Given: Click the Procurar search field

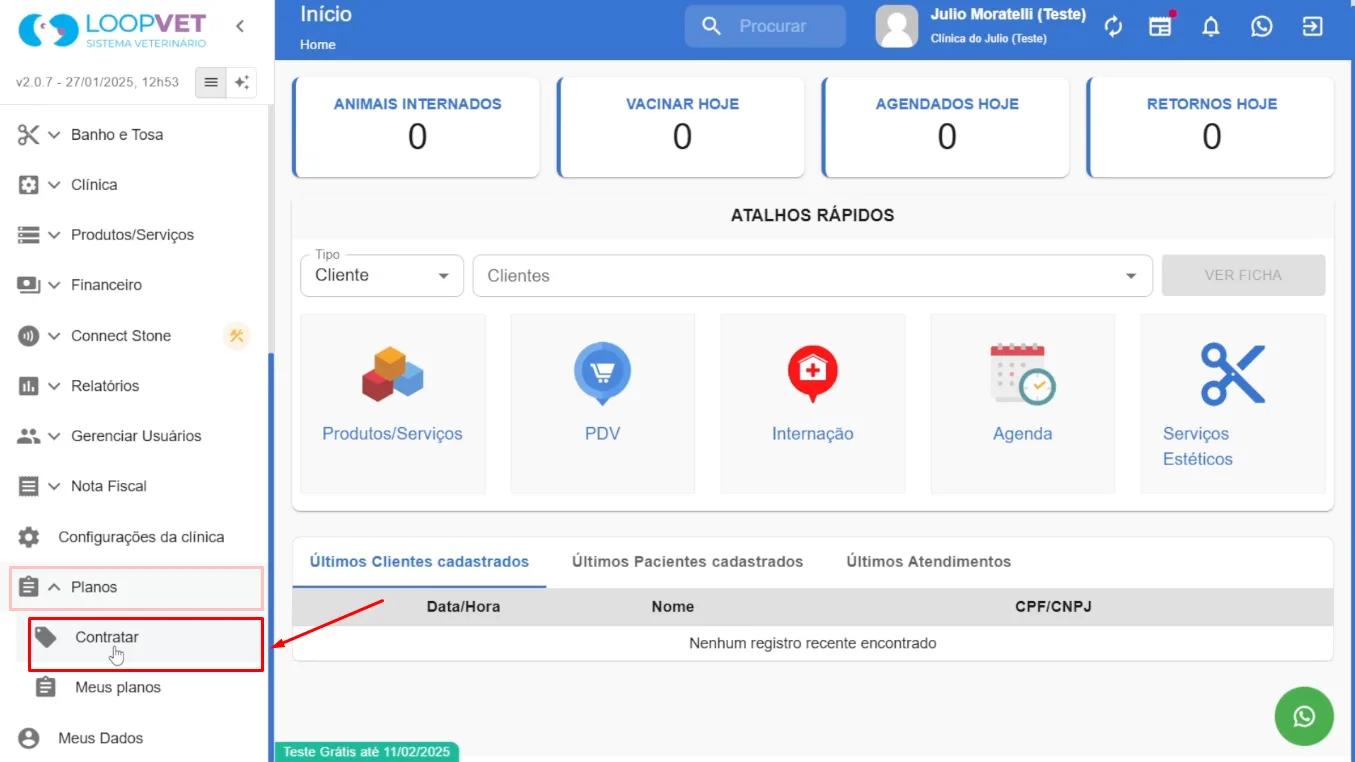Looking at the screenshot, I should 765,26.
